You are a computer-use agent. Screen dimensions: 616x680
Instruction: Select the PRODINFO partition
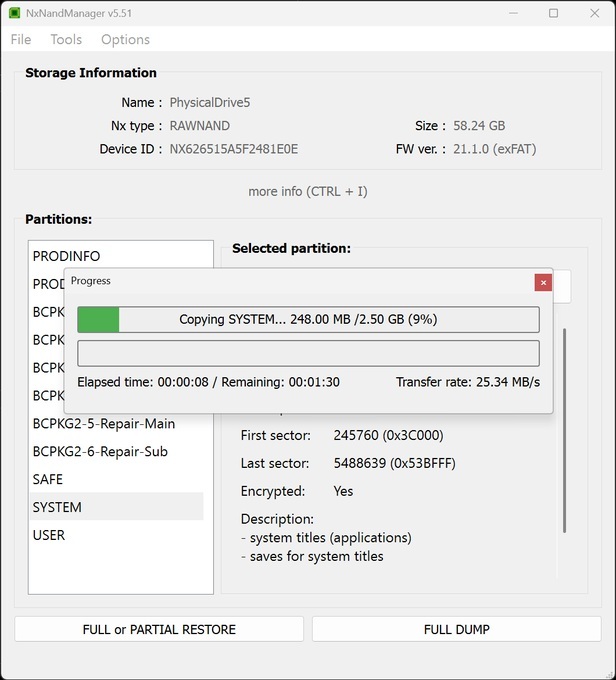click(66, 256)
